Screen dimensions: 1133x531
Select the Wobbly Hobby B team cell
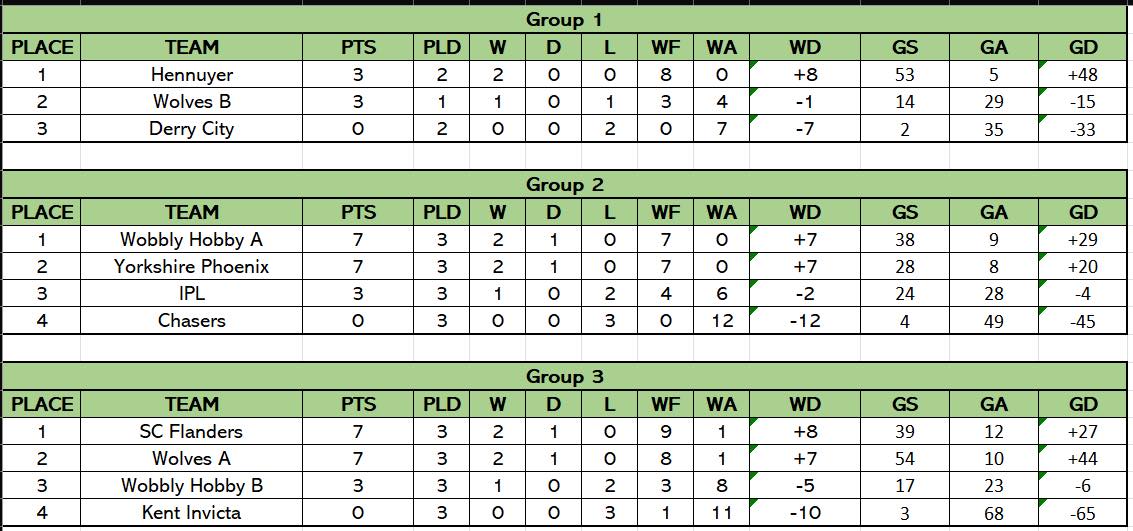pyautogui.click(x=192, y=486)
